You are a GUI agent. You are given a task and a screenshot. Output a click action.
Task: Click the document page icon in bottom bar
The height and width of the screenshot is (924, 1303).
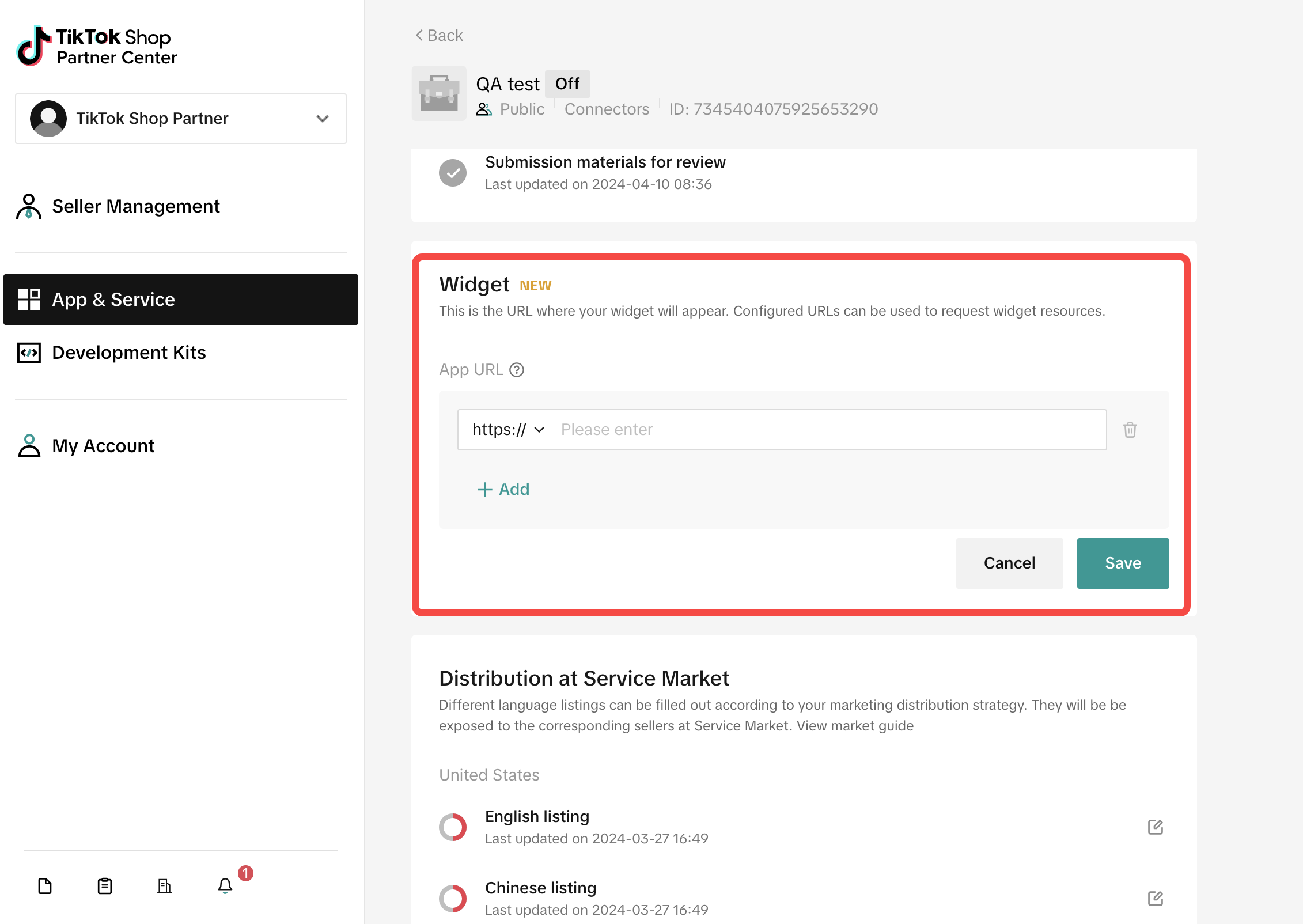(x=45, y=885)
